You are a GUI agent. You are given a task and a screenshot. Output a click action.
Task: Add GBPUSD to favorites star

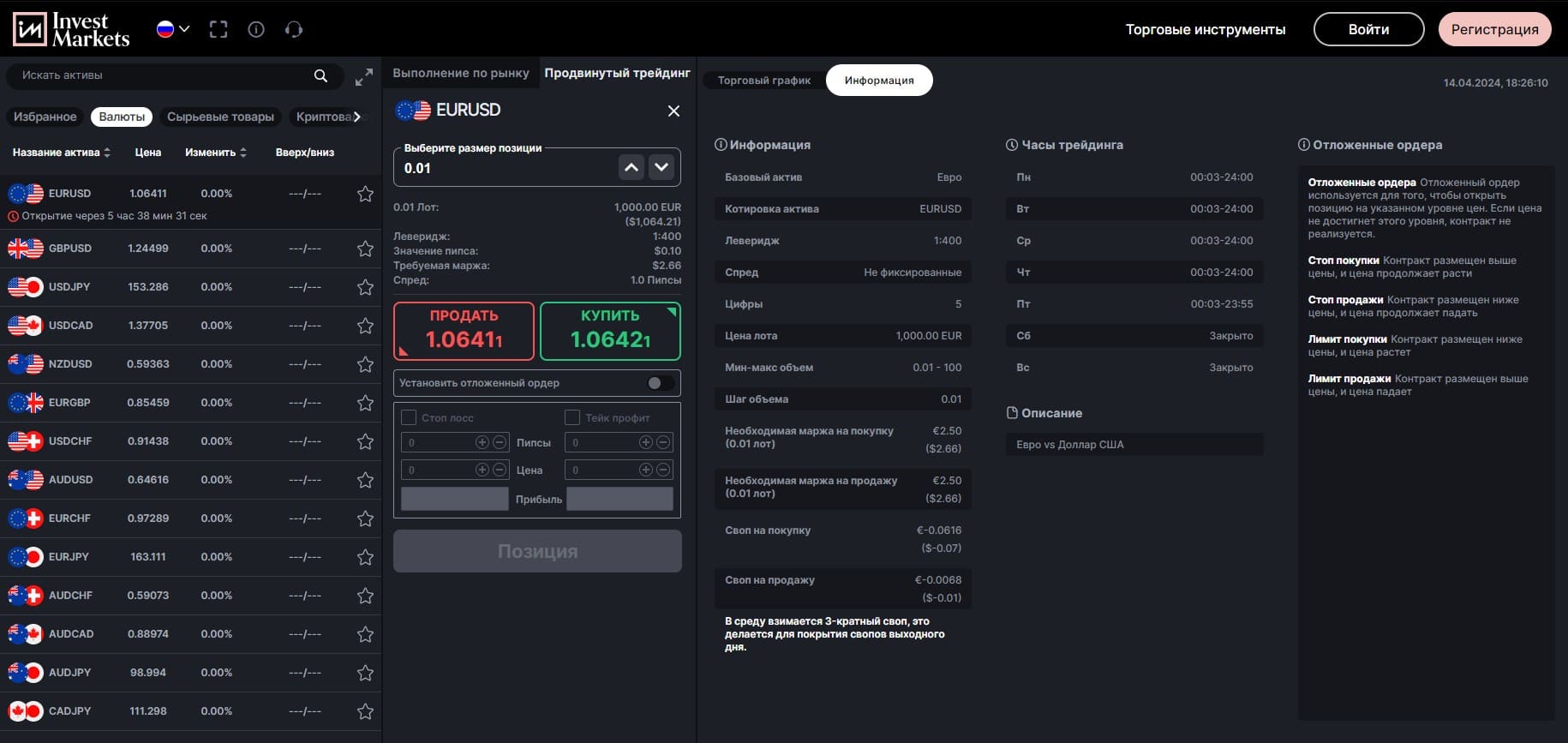[x=365, y=249]
